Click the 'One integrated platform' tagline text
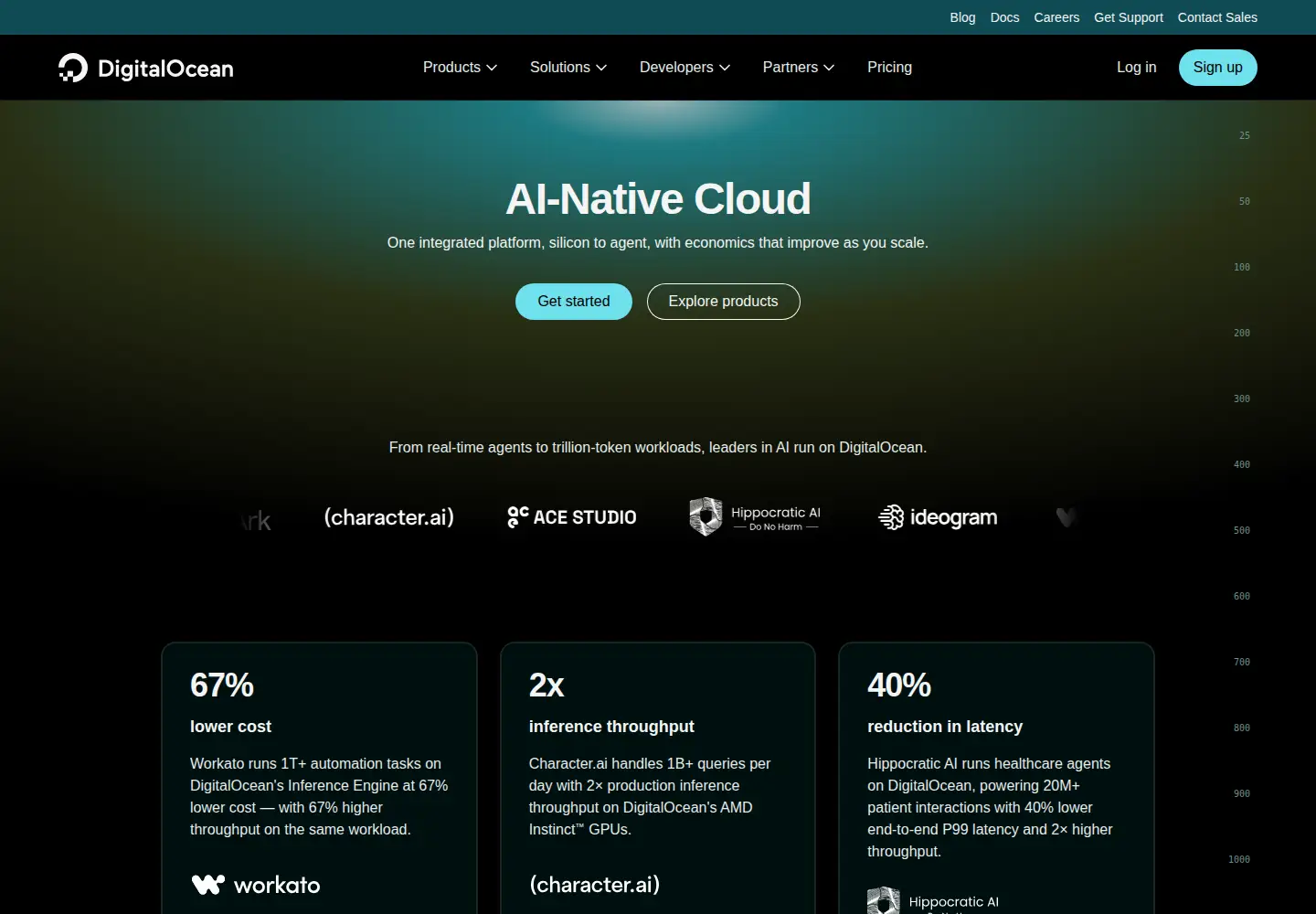1316x914 pixels. 658,243
